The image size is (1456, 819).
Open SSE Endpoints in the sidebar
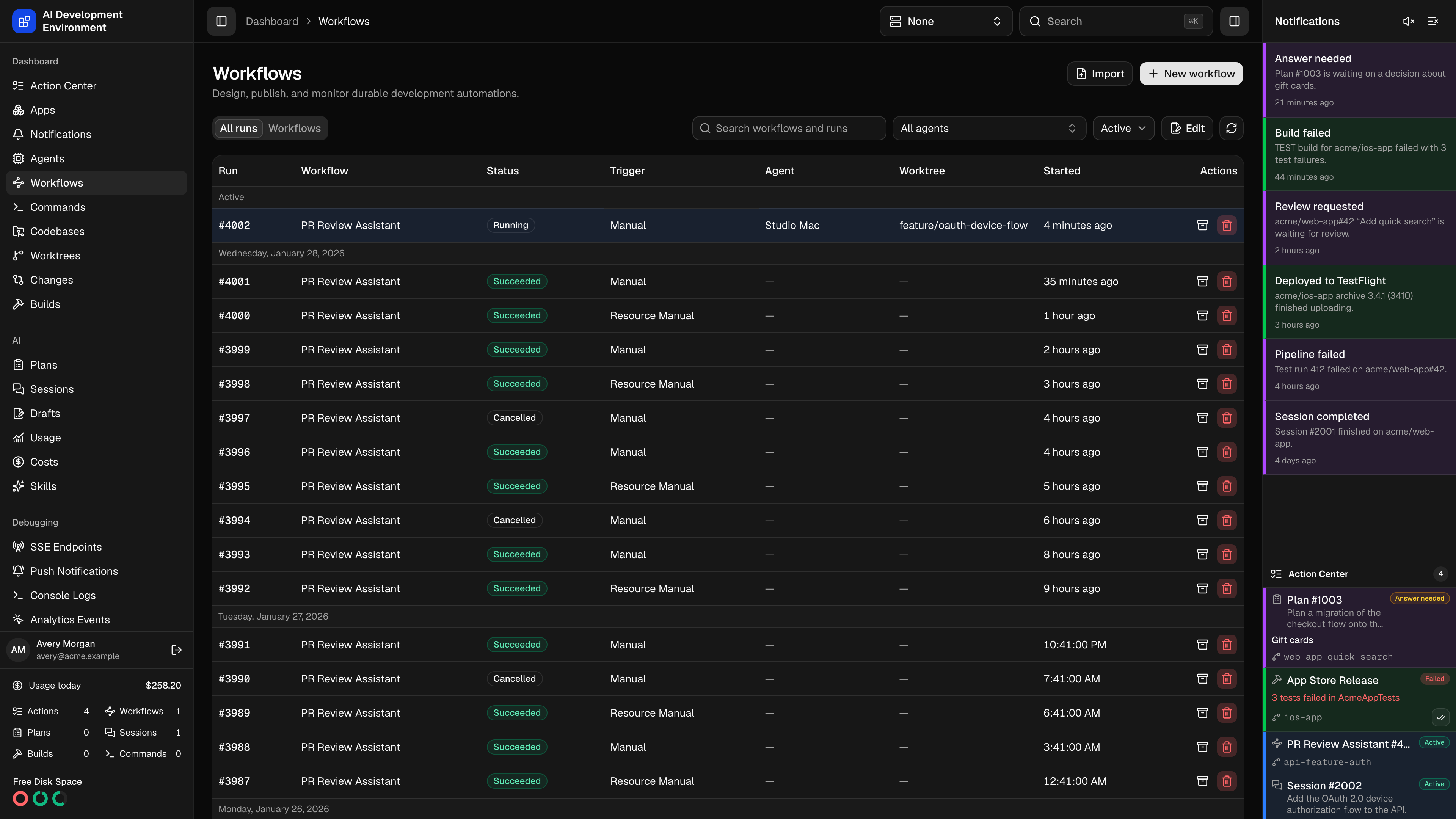[97, 547]
